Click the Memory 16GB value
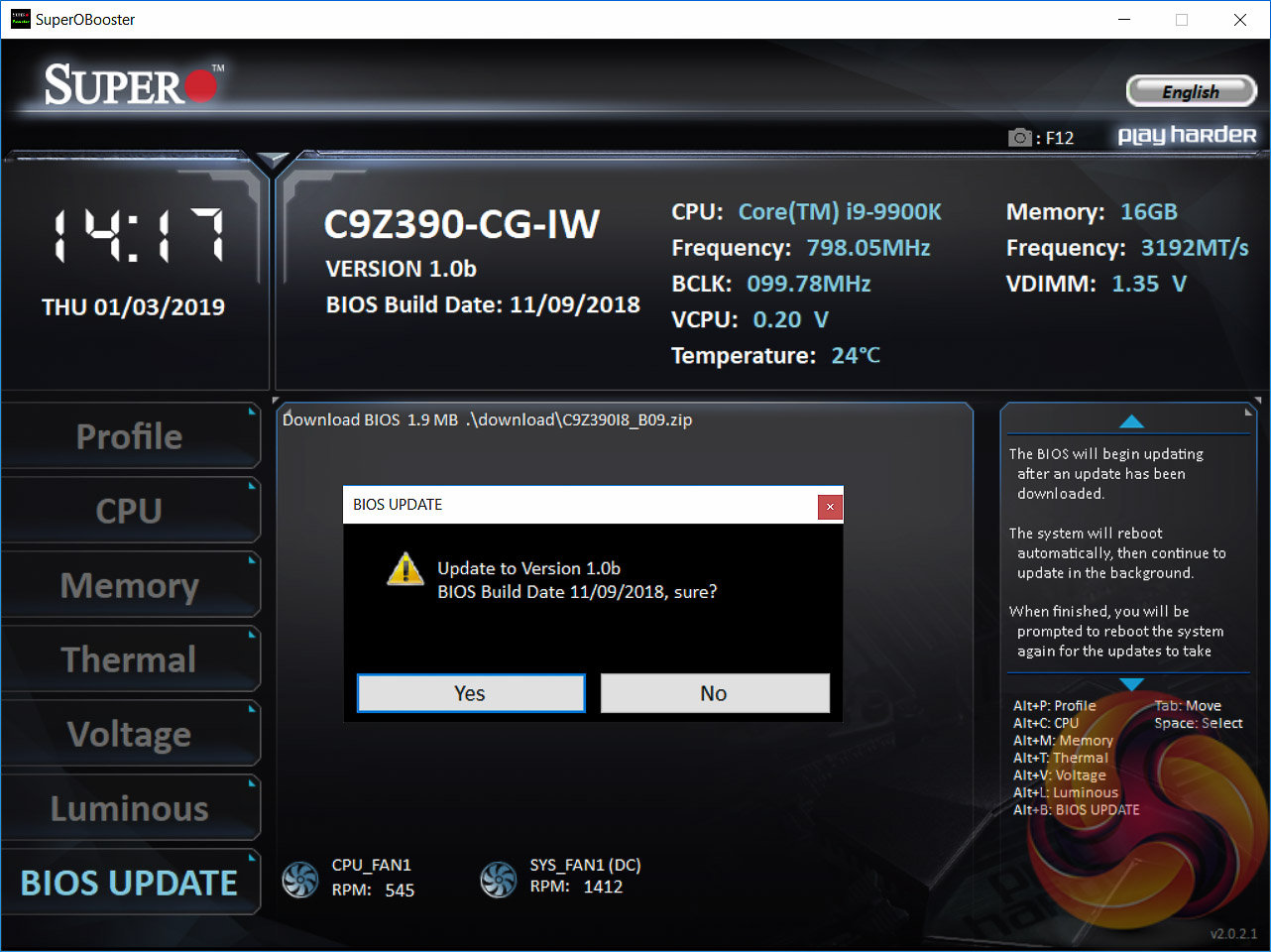Image resolution: width=1271 pixels, height=952 pixels. click(x=1149, y=212)
